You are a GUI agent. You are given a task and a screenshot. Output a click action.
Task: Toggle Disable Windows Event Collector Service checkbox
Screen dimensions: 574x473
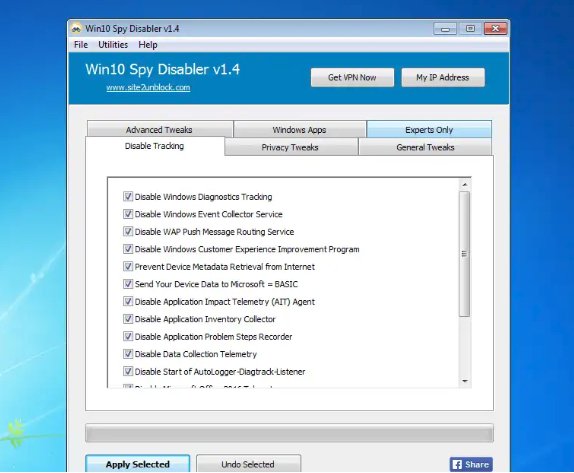click(x=128, y=214)
